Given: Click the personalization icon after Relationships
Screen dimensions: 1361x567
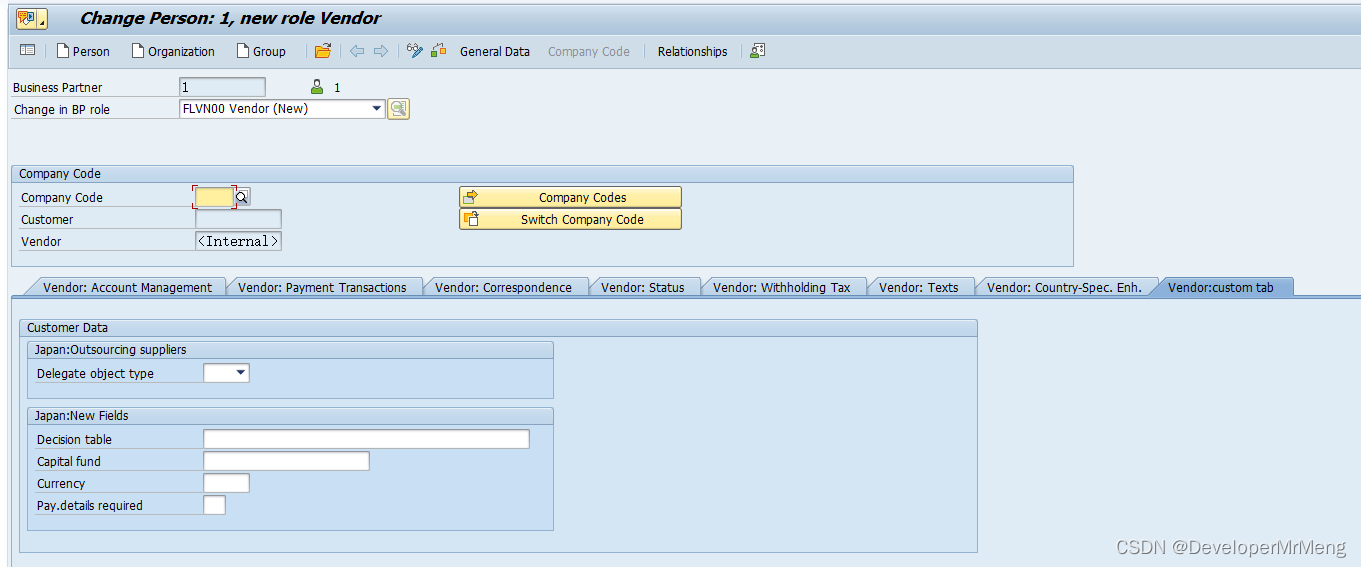Looking at the screenshot, I should pos(757,51).
